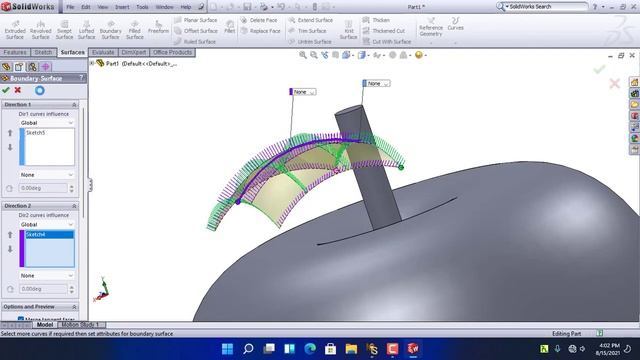Open the Insert menu
This screenshot has height=360, width=640.
coord(122,7)
